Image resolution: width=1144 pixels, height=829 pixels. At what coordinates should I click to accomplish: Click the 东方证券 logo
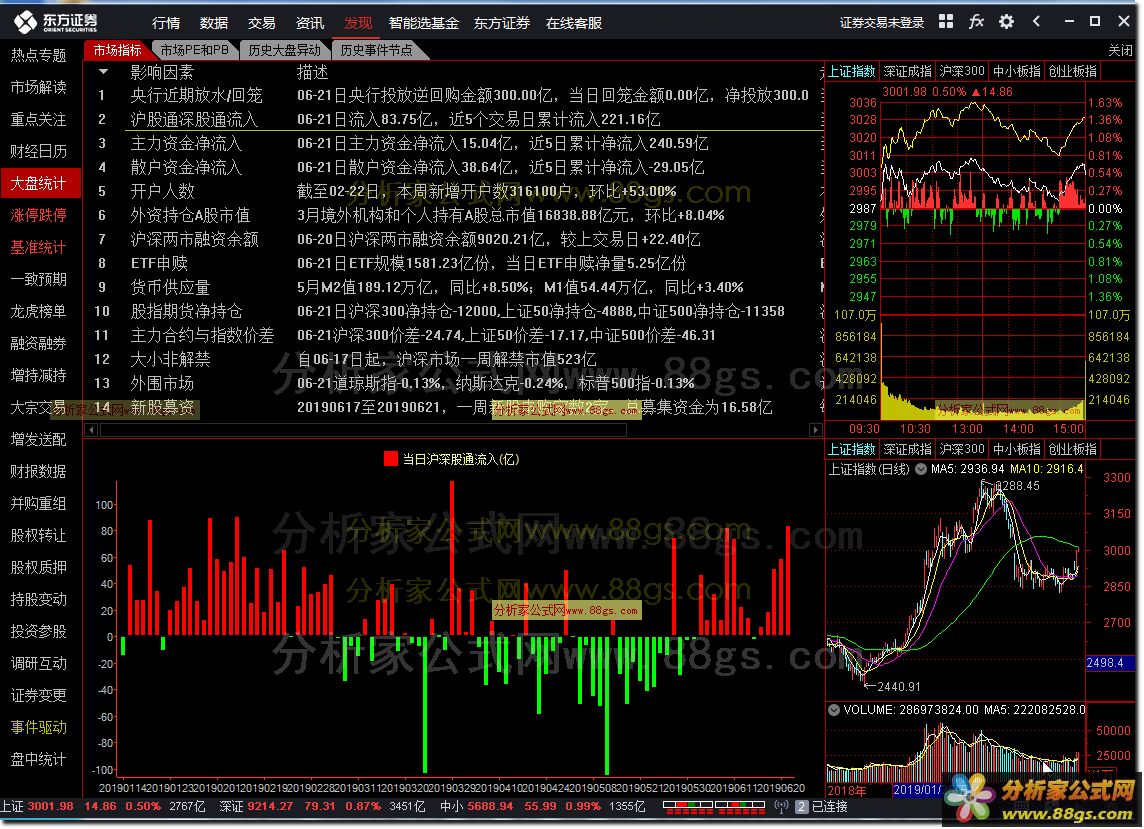click(55, 23)
